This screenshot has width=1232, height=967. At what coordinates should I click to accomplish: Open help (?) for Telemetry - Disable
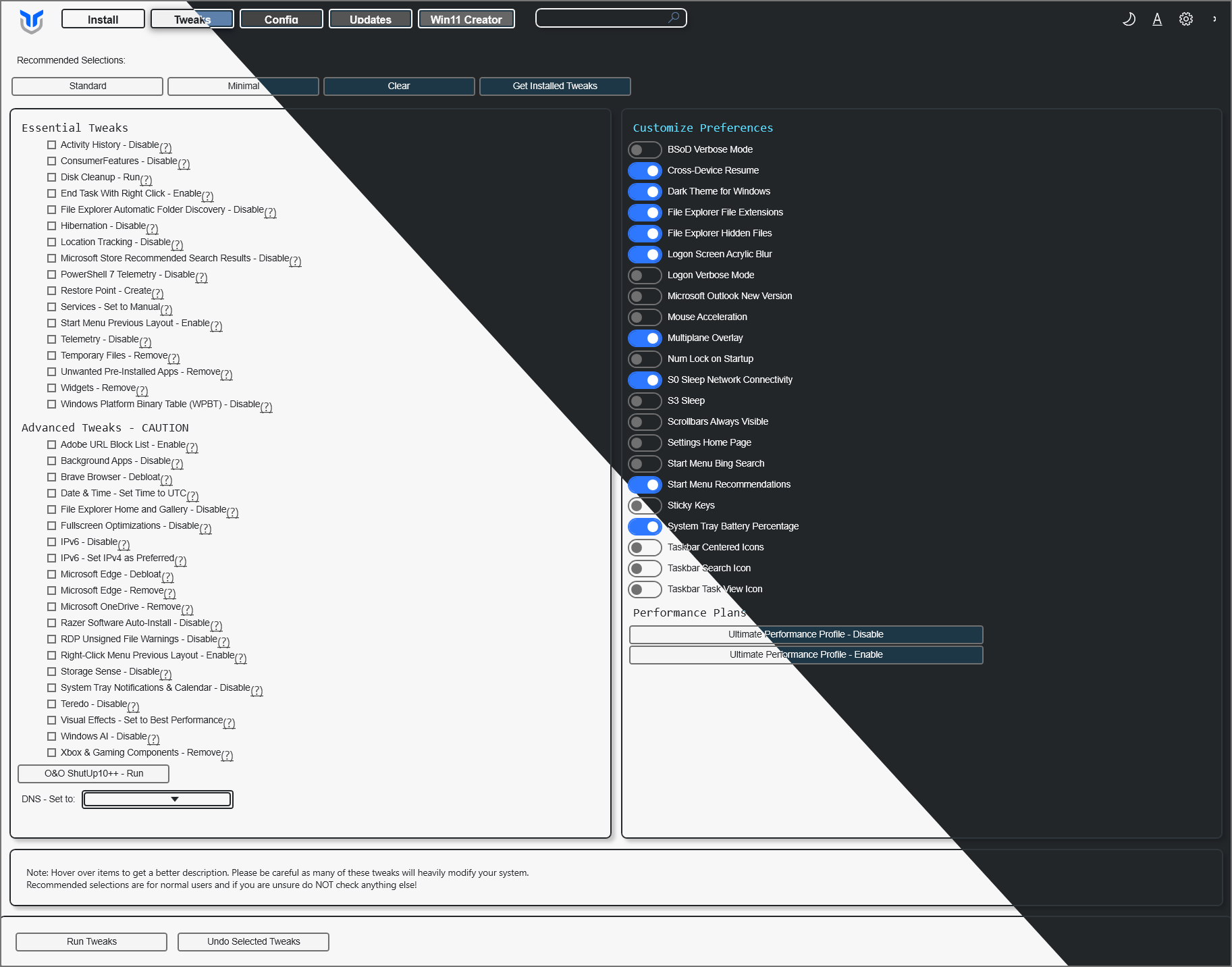pyautogui.click(x=146, y=342)
